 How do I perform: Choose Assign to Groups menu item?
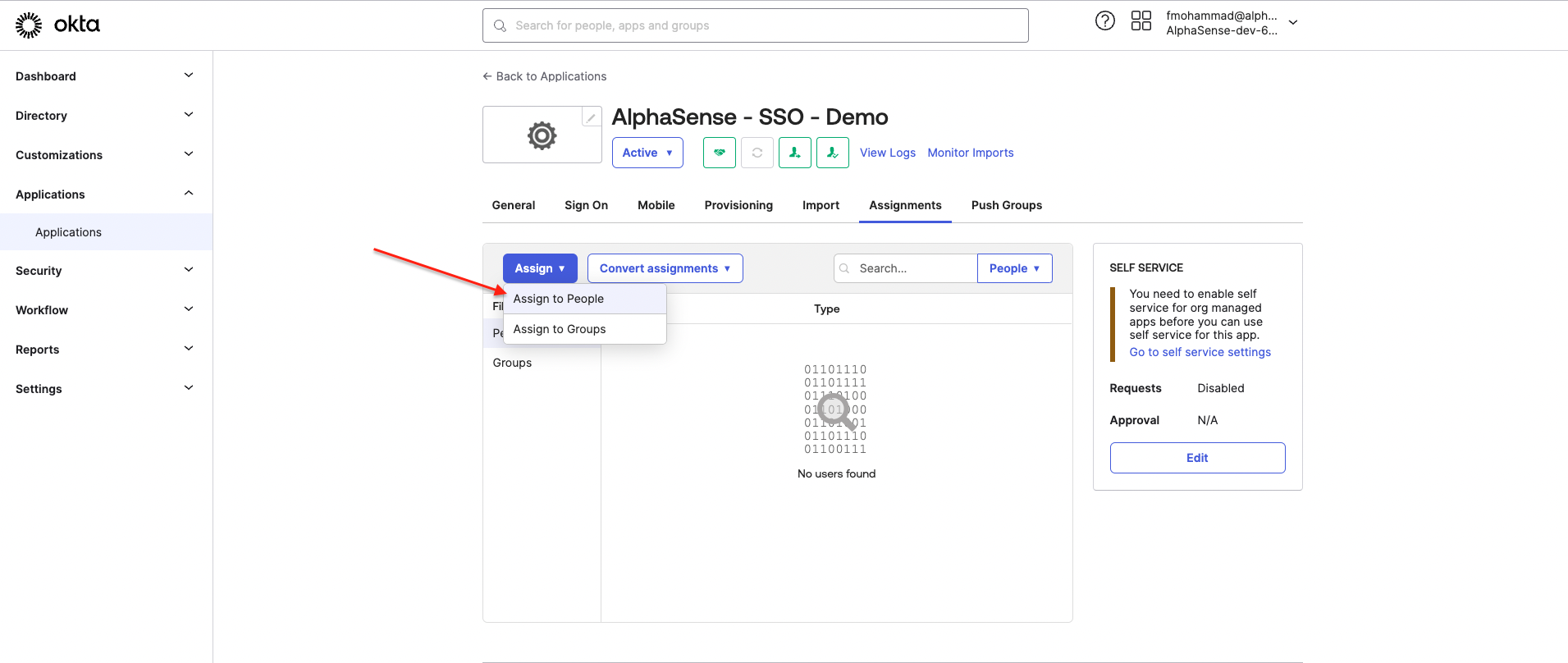point(585,329)
